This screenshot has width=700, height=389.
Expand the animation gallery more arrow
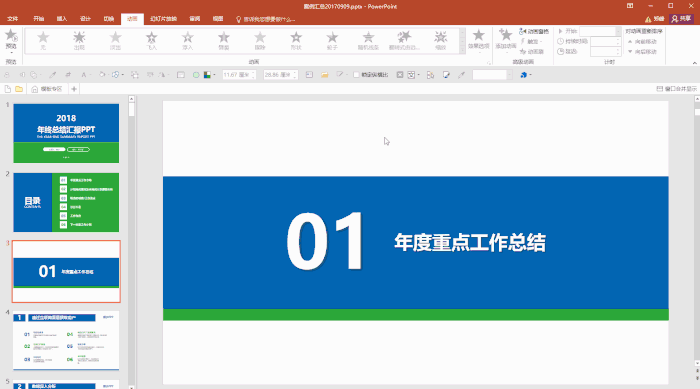(462, 50)
